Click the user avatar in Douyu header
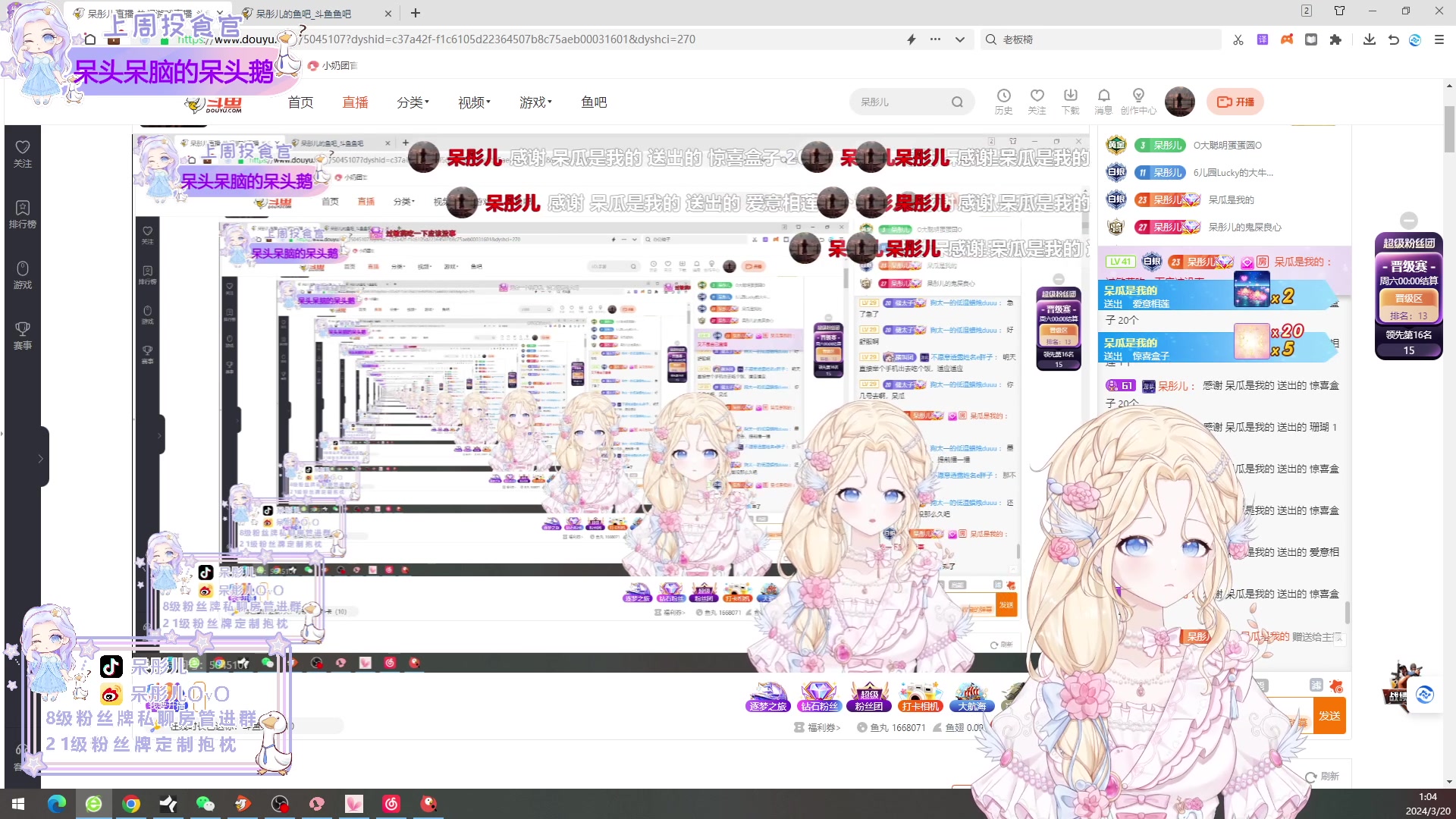1456x819 pixels. 1180,102
